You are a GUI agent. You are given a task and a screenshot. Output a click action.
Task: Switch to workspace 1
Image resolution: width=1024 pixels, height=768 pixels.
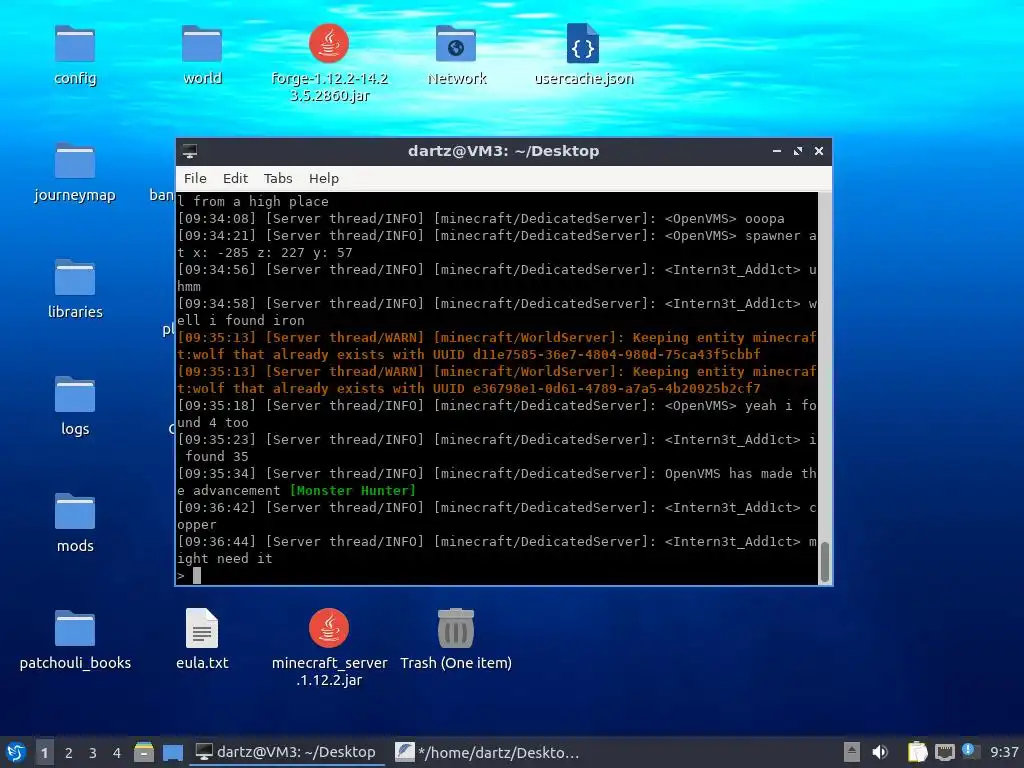coord(44,752)
